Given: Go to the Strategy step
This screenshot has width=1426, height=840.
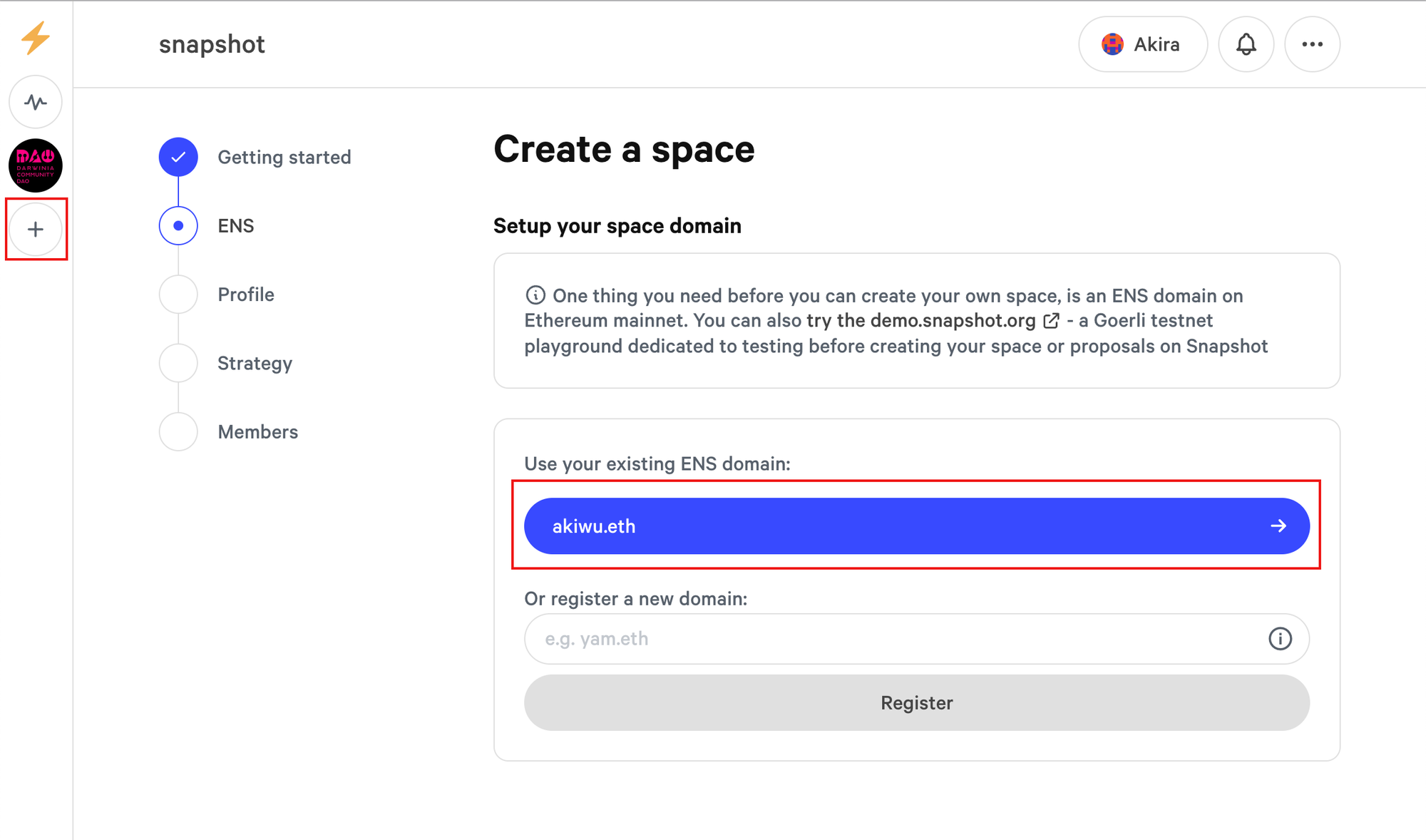Looking at the screenshot, I should click(x=255, y=364).
